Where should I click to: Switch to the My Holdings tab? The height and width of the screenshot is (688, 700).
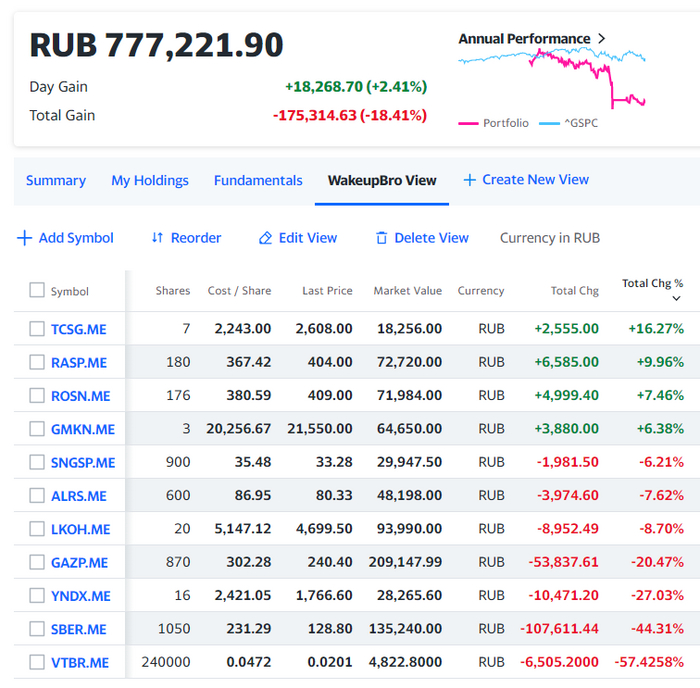(150, 181)
